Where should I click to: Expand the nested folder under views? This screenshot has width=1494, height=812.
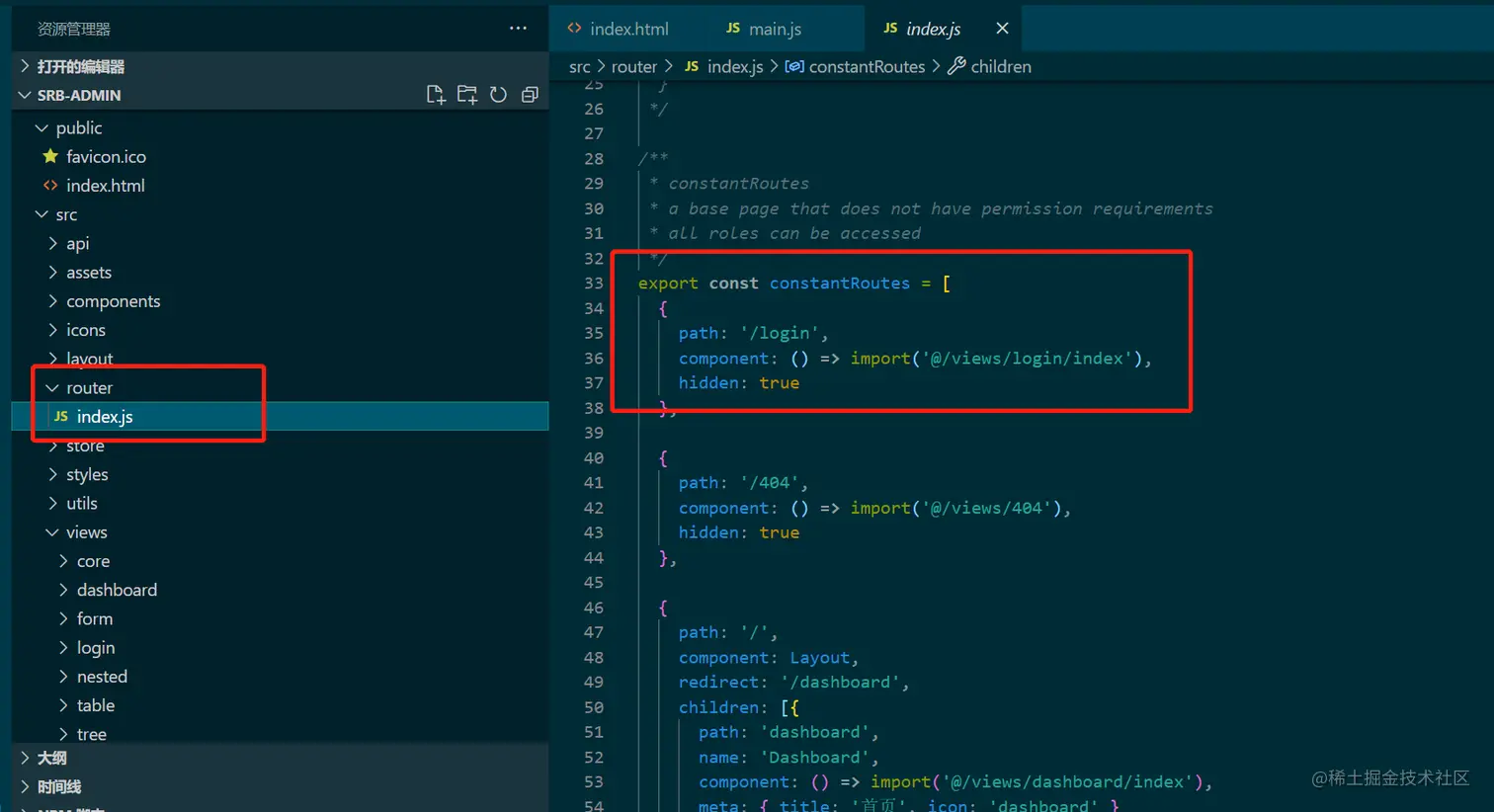[280, 676]
